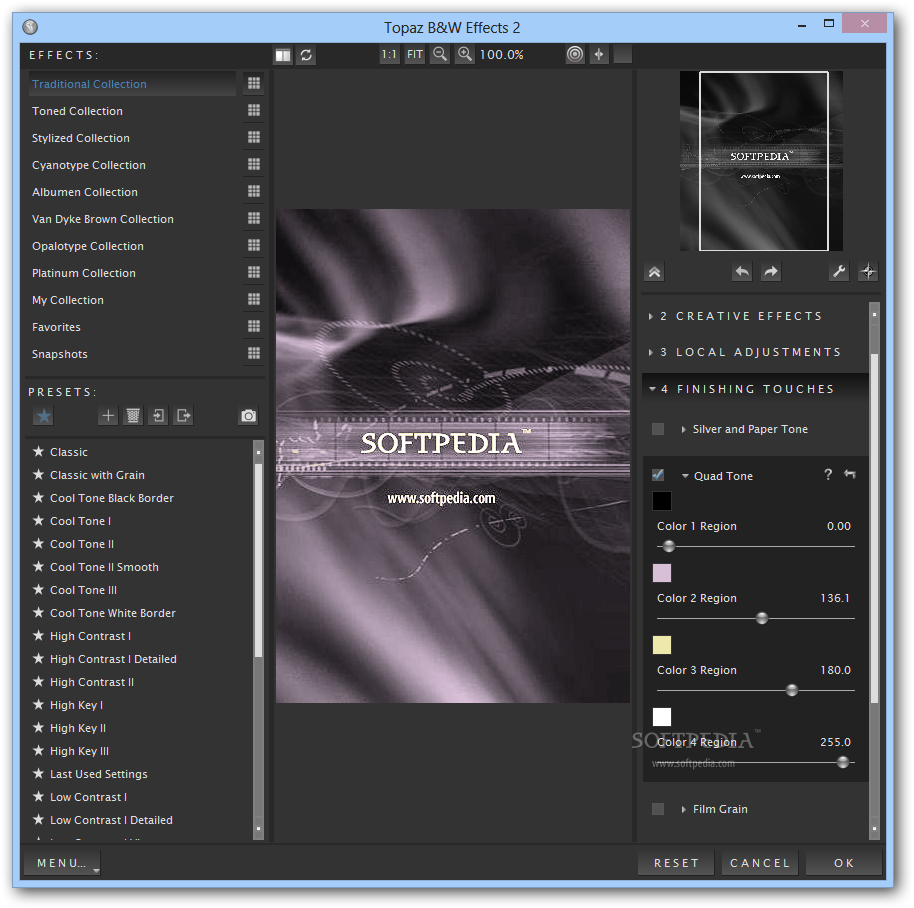This screenshot has width=914, height=908.
Task: Zoom out with the magnifier minus icon
Action: pos(440,55)
